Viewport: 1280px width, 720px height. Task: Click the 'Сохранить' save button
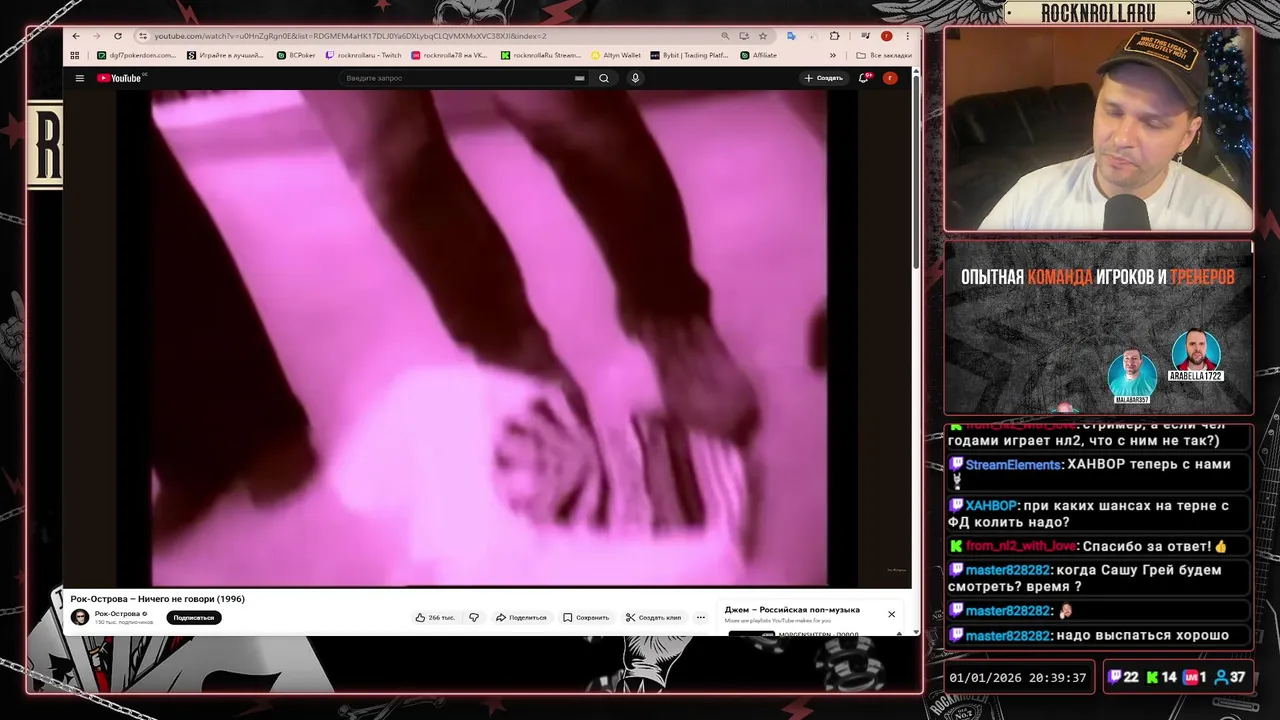tap(586, 617)
